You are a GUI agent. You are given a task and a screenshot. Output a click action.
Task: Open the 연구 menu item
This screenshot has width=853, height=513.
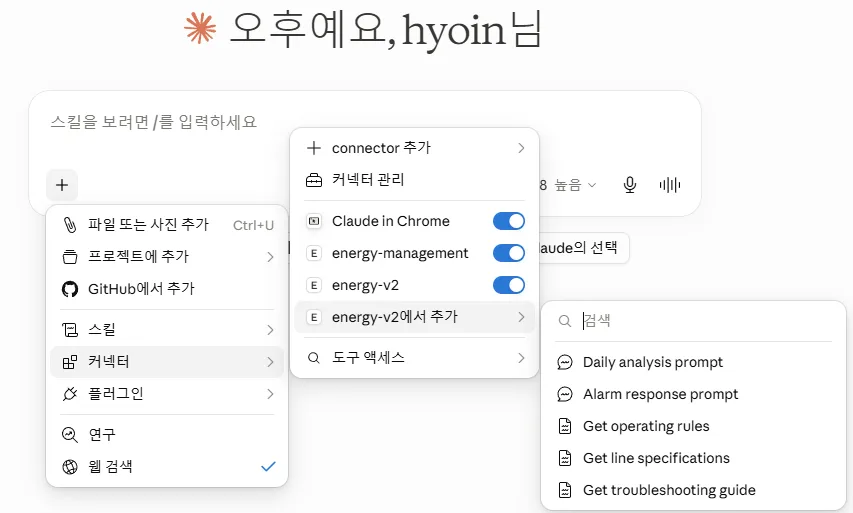[167, 435]
